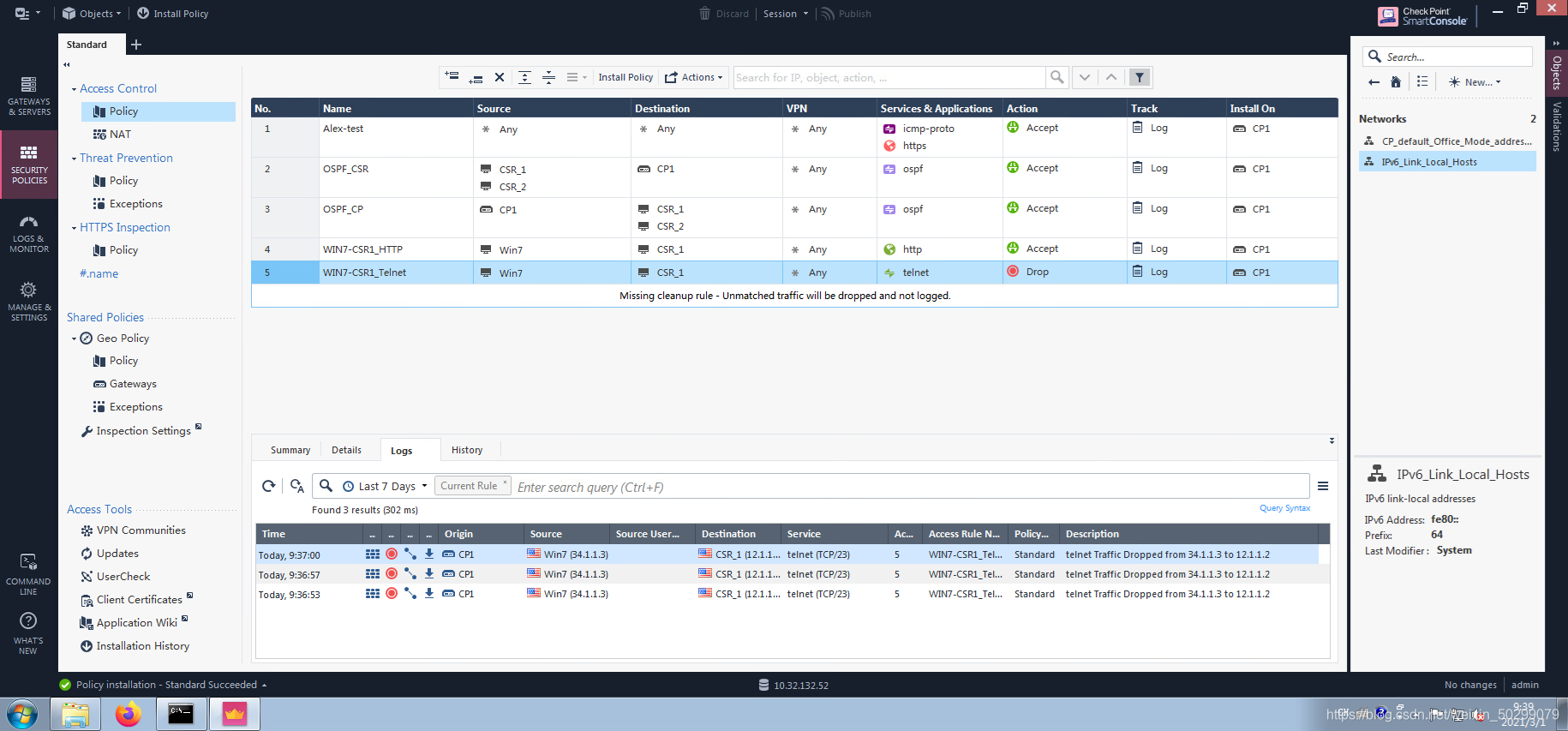Open What's New panel
This screenshot has height=731, width=1568.
coord(28,633)
